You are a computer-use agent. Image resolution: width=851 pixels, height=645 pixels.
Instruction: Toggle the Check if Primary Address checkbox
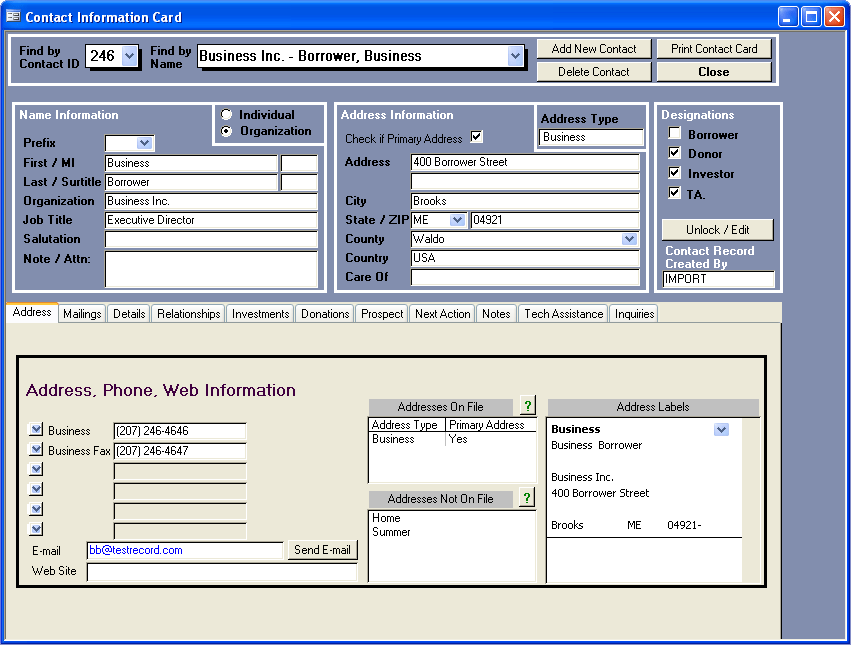click(476, 138)
